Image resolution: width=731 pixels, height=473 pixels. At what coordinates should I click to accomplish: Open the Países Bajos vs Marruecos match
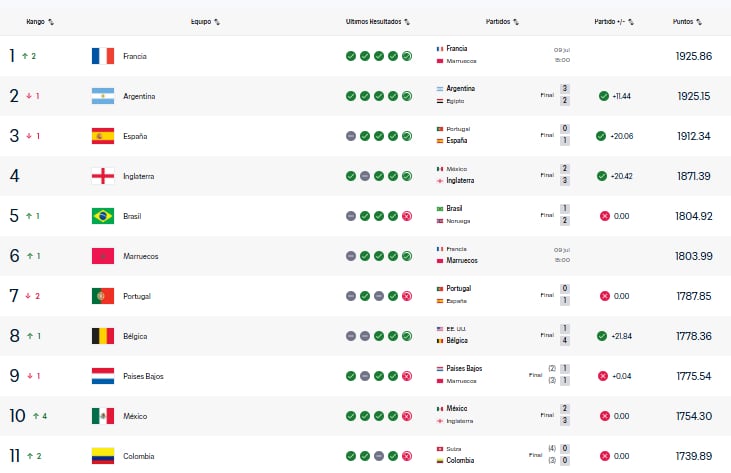coord(503,375)
